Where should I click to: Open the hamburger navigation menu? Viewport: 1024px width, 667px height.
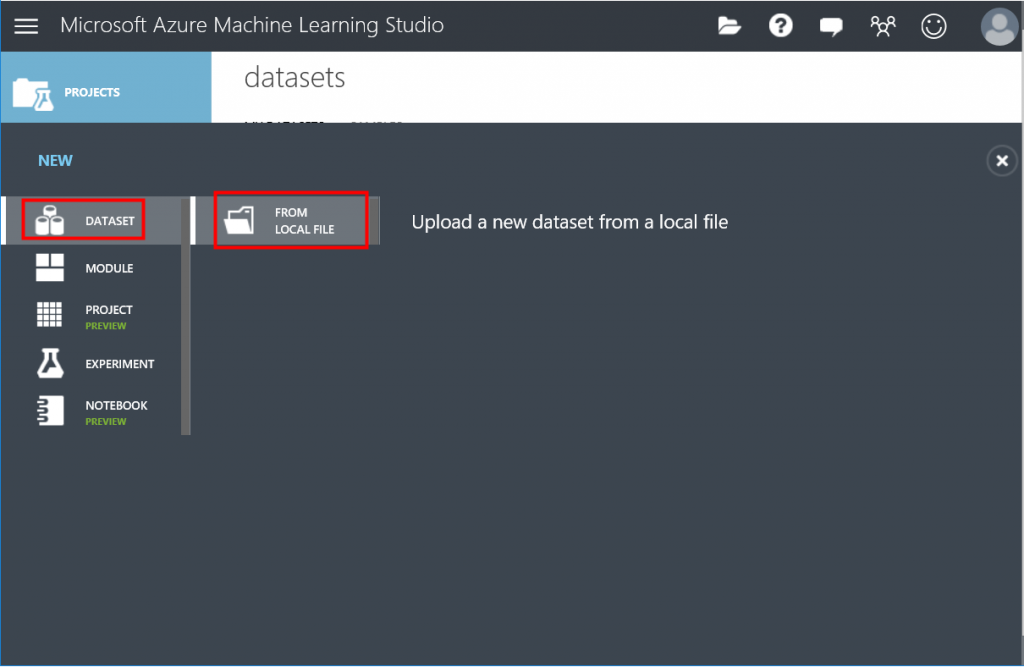pyautogui.click(x=26, y=26)
